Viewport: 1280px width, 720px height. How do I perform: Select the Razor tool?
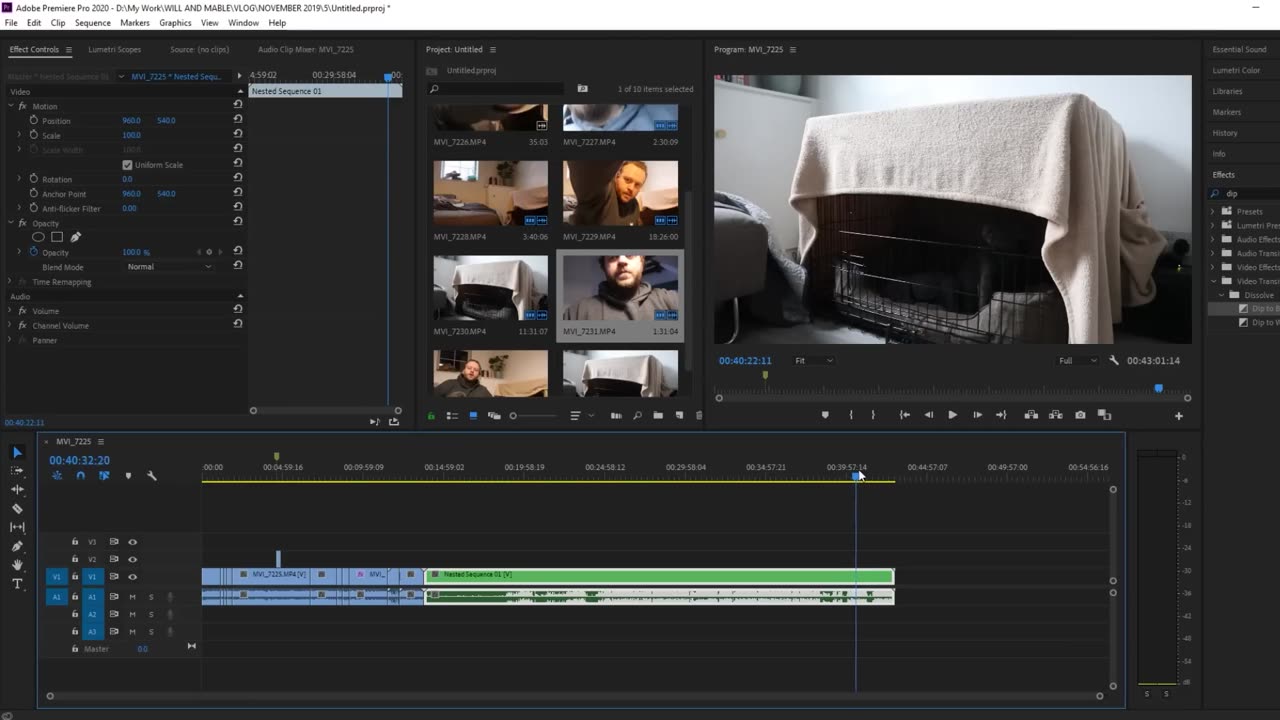(17, 509)
